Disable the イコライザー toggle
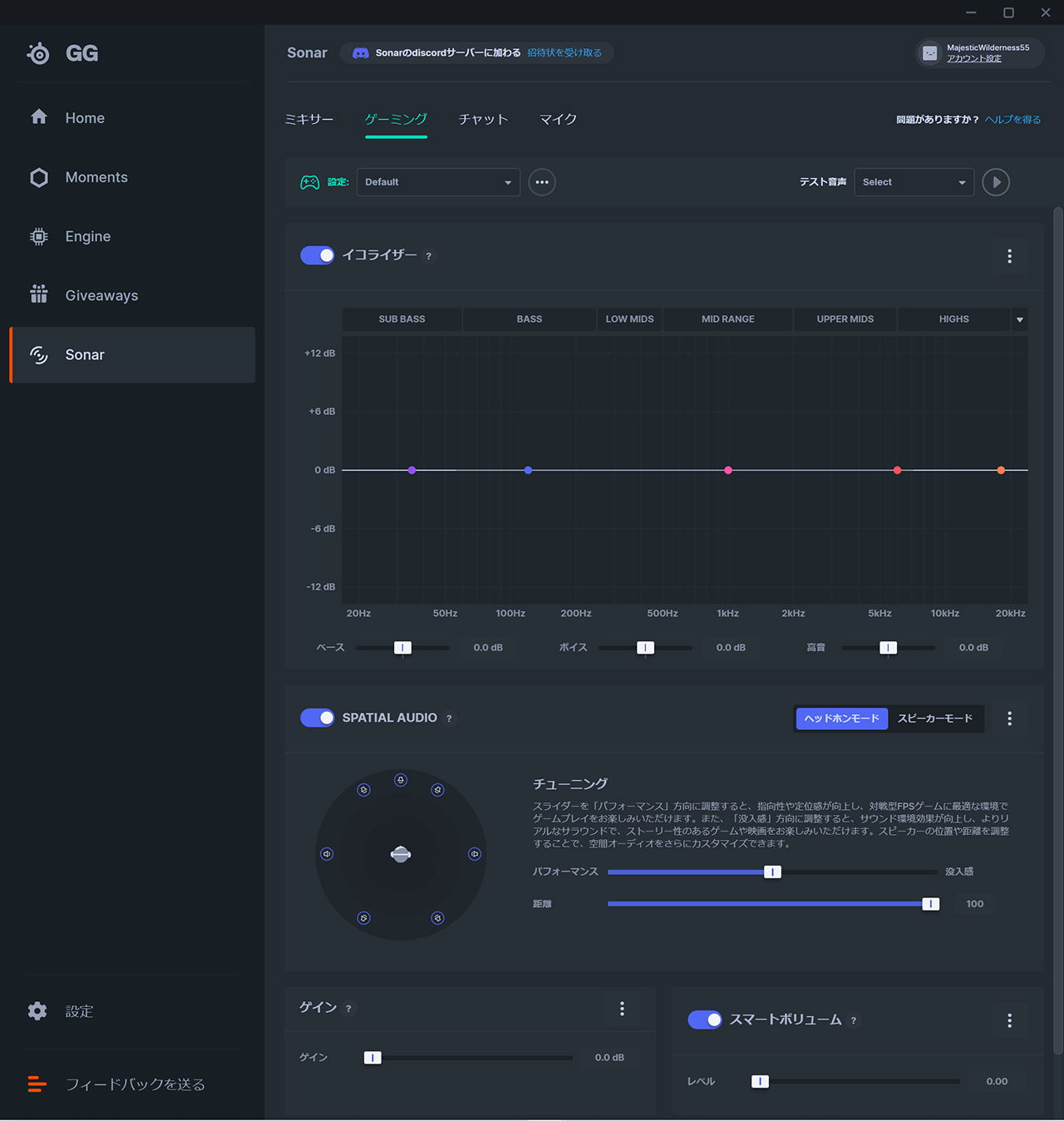 coord(318,255)
